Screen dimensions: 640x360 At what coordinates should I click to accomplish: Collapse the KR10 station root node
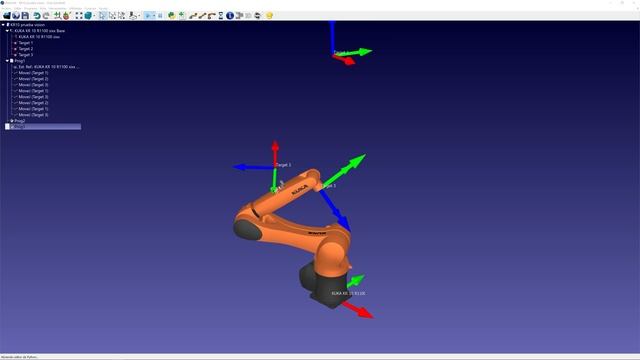3,25
